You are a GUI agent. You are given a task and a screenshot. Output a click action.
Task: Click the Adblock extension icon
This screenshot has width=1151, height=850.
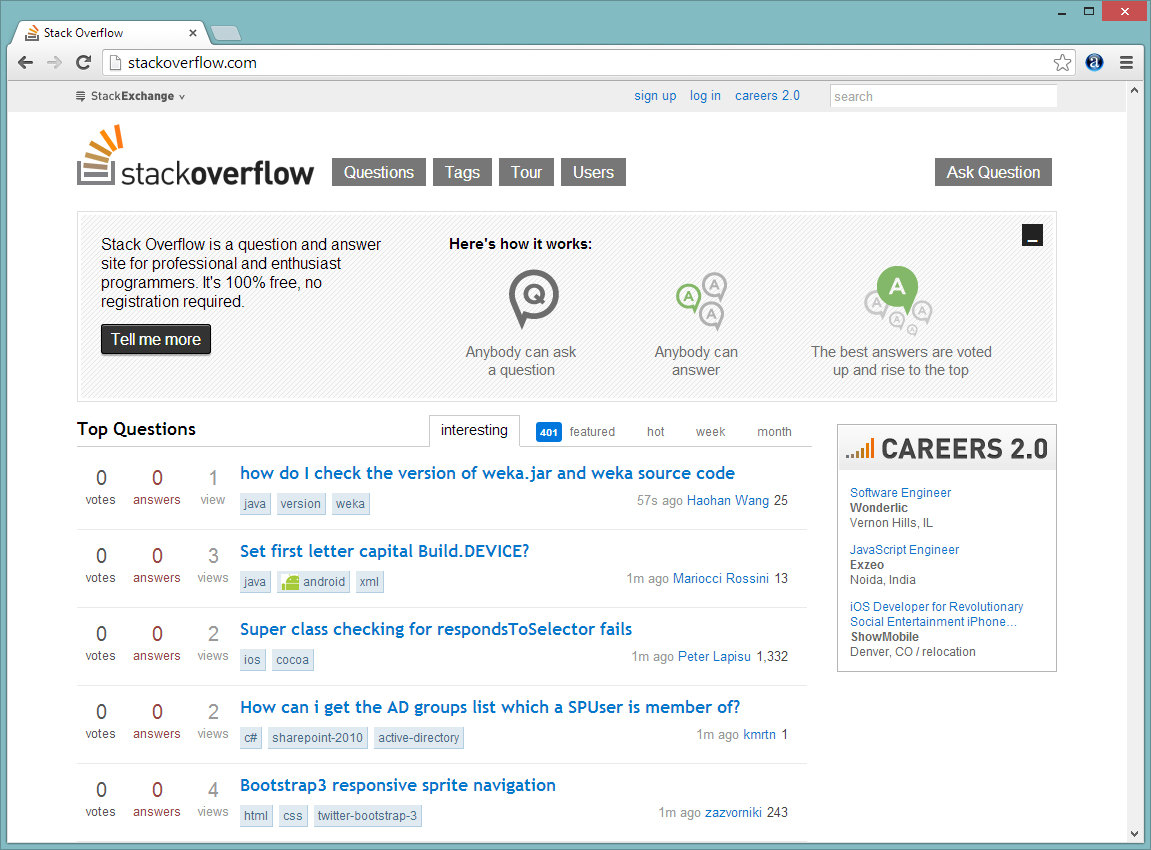click(1094, 62)
